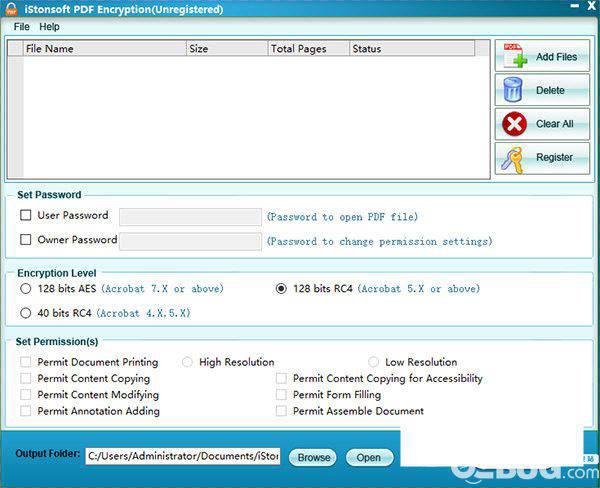
Task: Click the Register button label
Action: [x=554, y=157]
